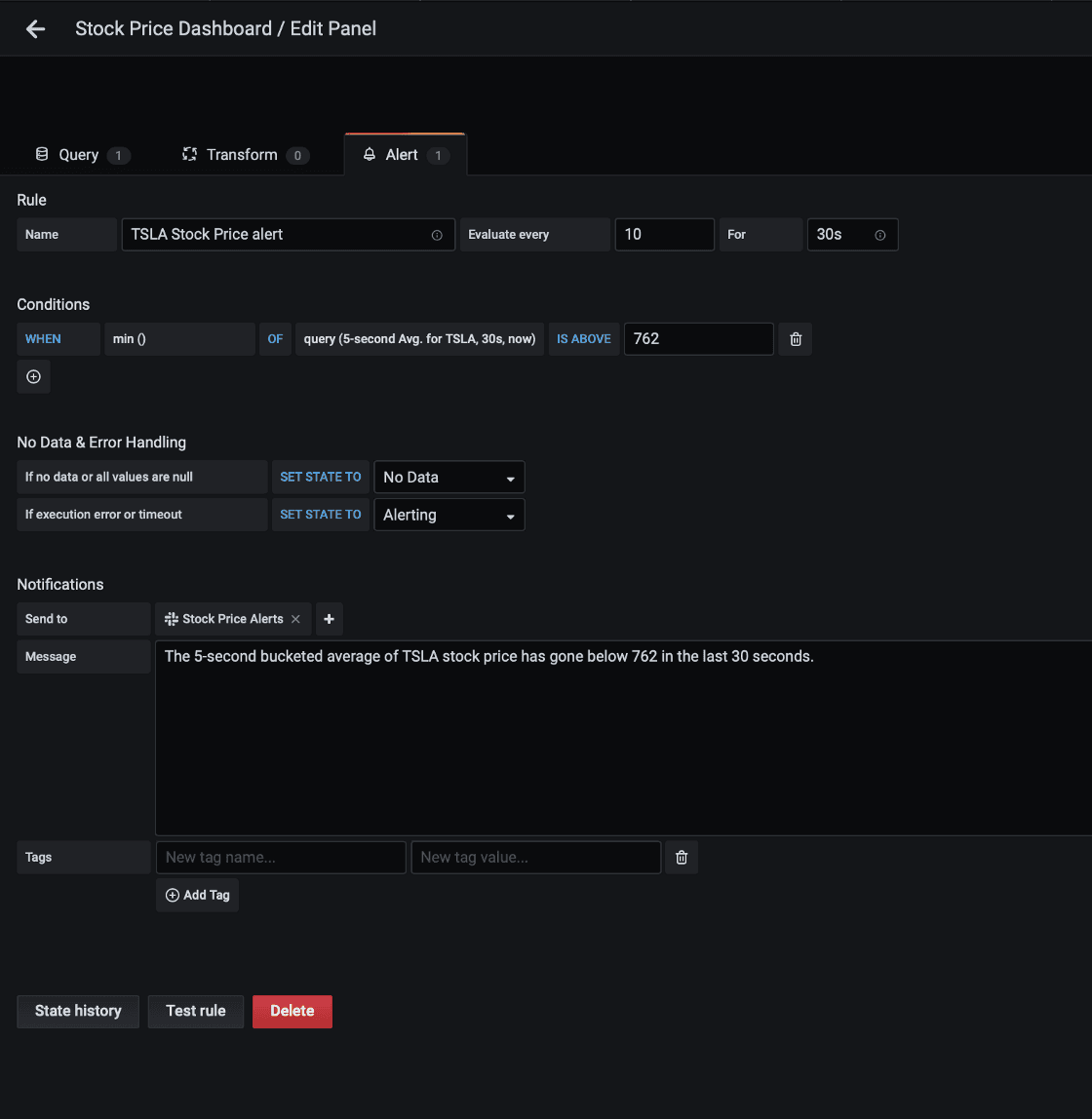This screenshot has height=1119, width=1092.
Task: Click the New tag name input field
Action: tap(281, 858)
